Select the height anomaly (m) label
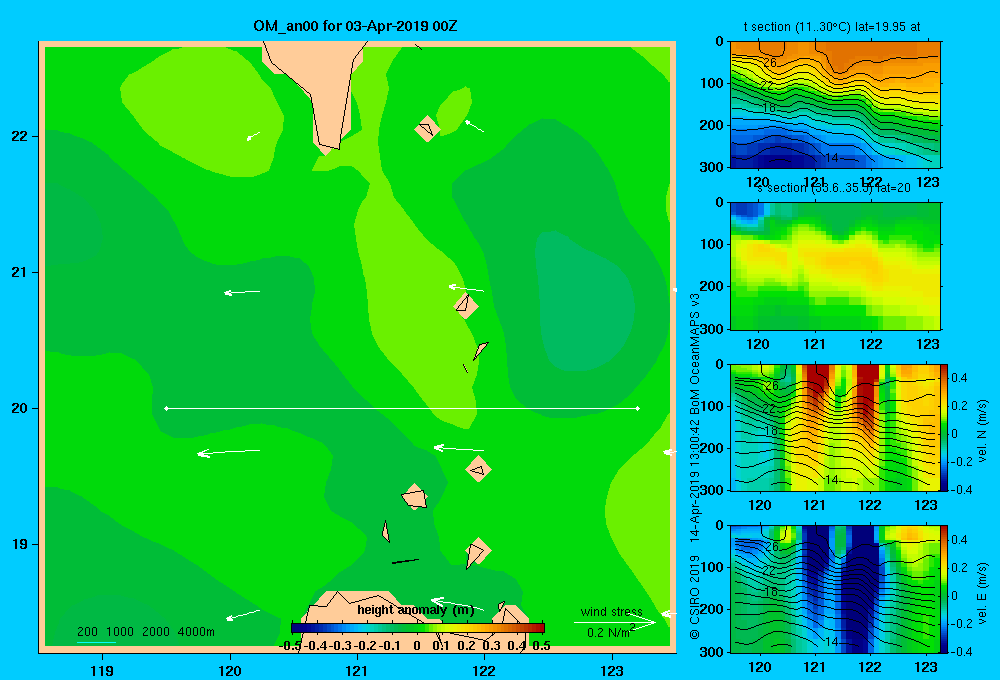The image size is (1000, 680). [416, 610]
